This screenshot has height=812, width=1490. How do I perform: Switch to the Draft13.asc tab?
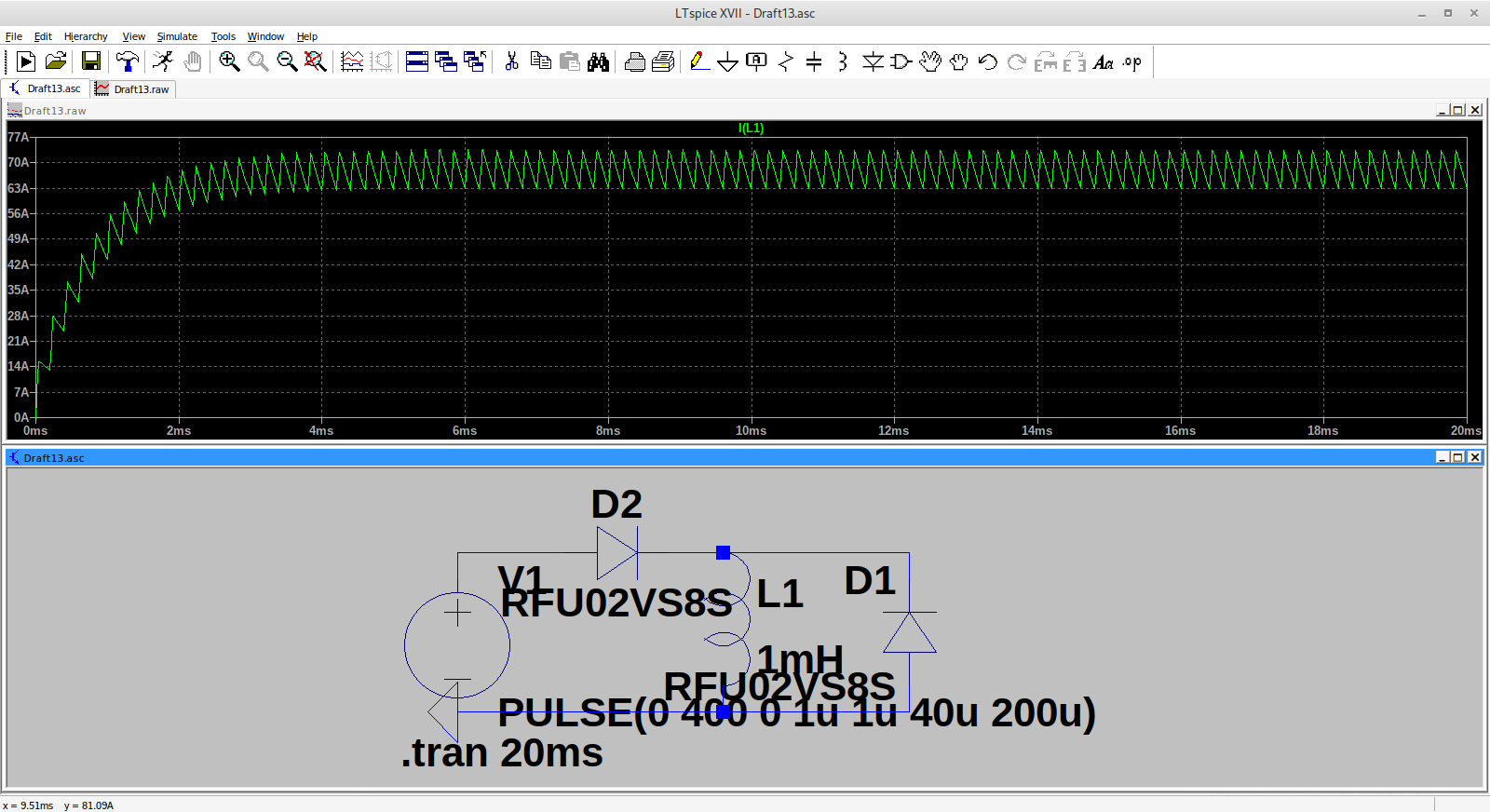pos(47,88)
